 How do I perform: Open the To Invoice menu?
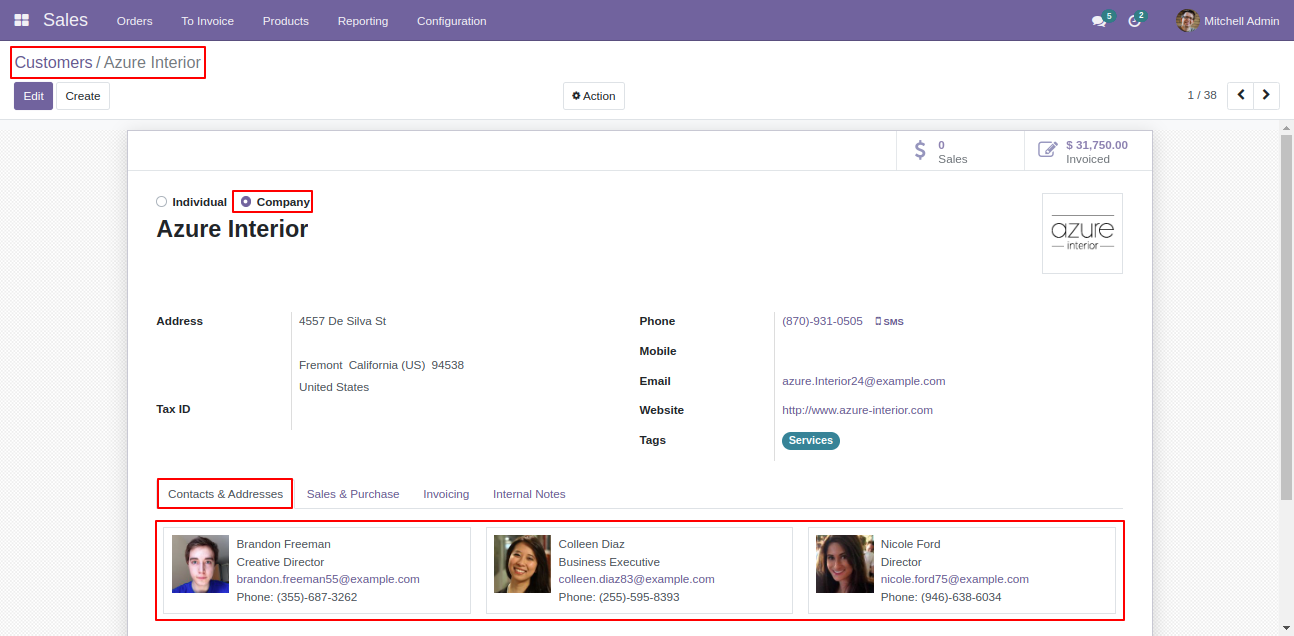[x=208, y=21]
